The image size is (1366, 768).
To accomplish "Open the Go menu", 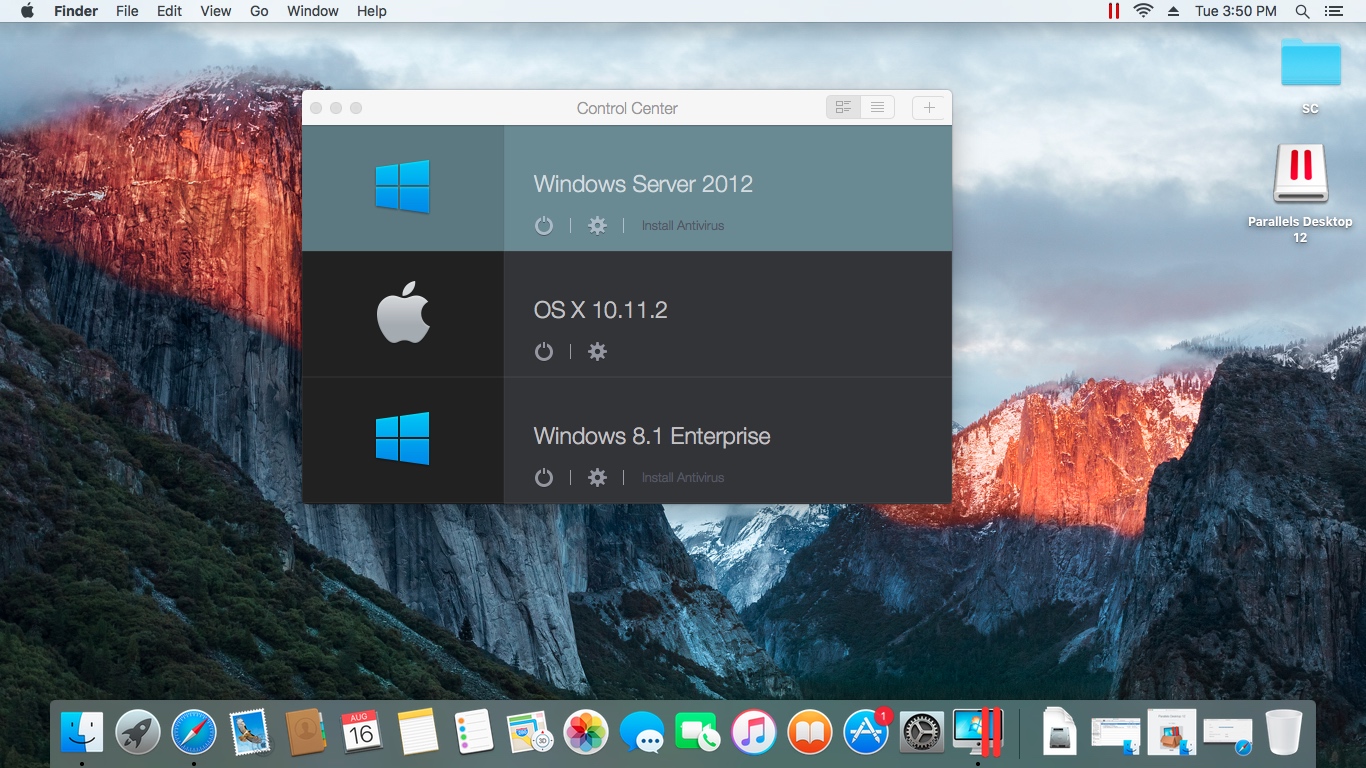I will [x=259, y=11].
